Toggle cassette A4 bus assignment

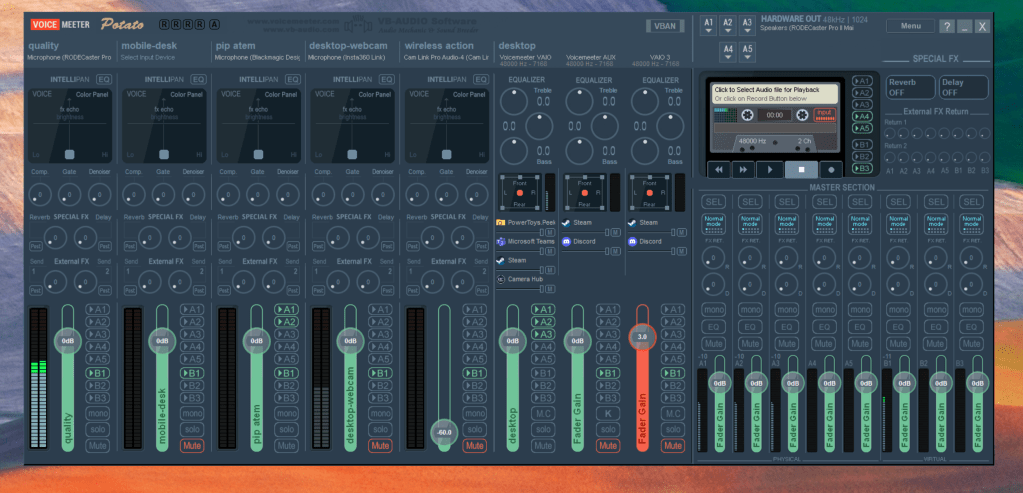(x=862, y=116)
